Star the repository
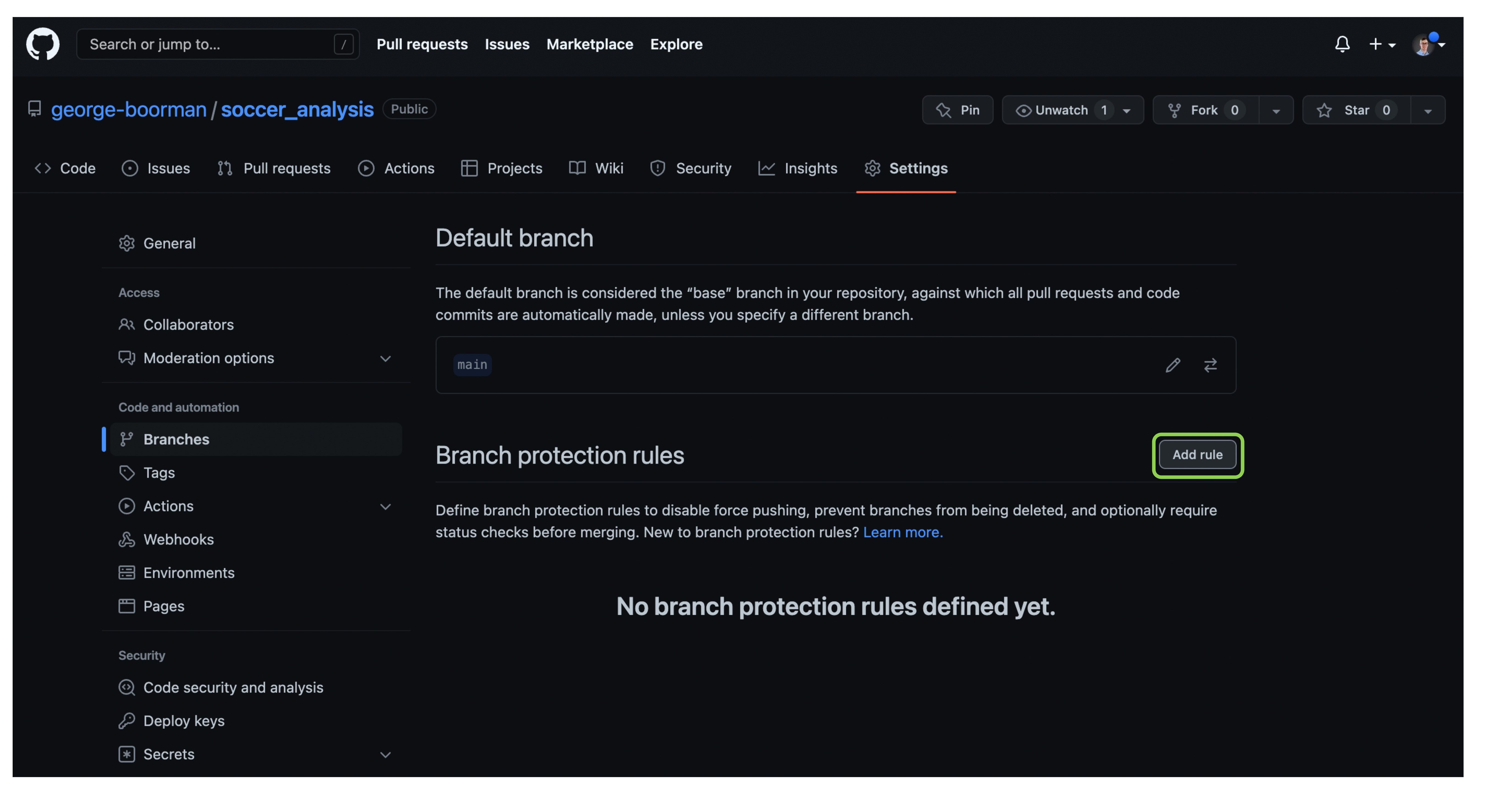Screen dimensions: 1486x812 [1356, 110]
